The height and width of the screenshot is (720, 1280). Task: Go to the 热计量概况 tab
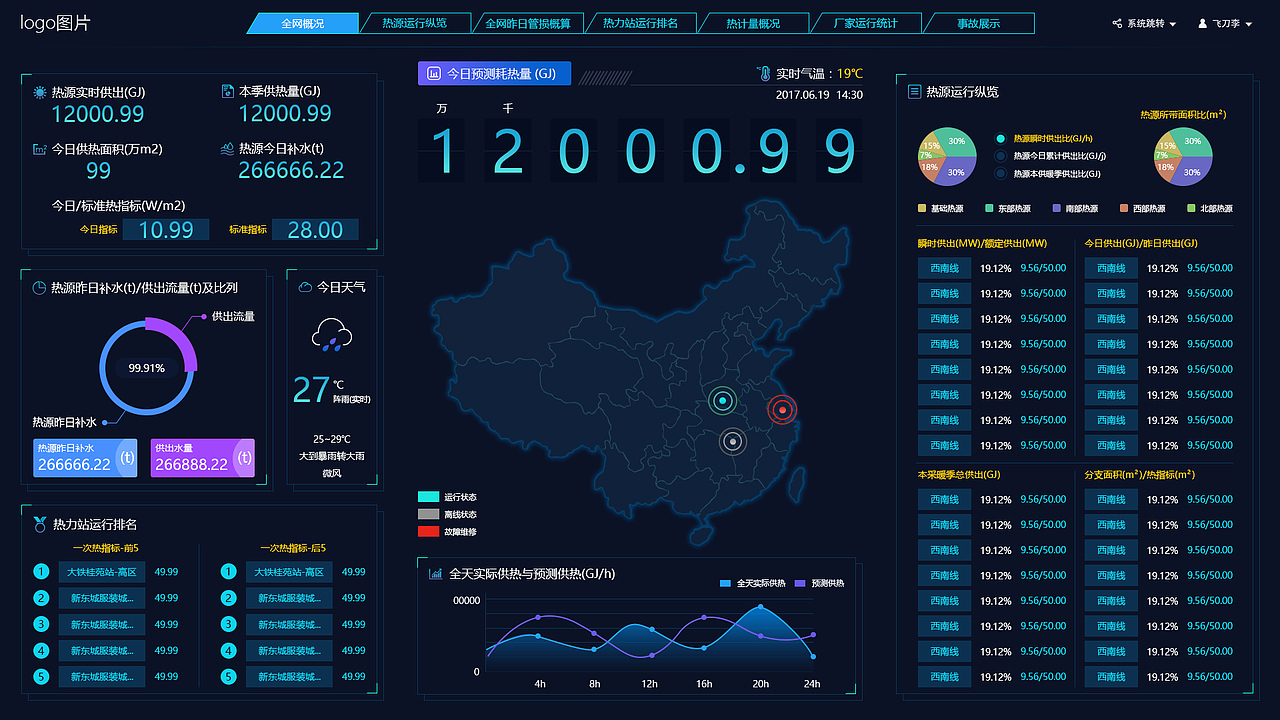pos(753,23)
